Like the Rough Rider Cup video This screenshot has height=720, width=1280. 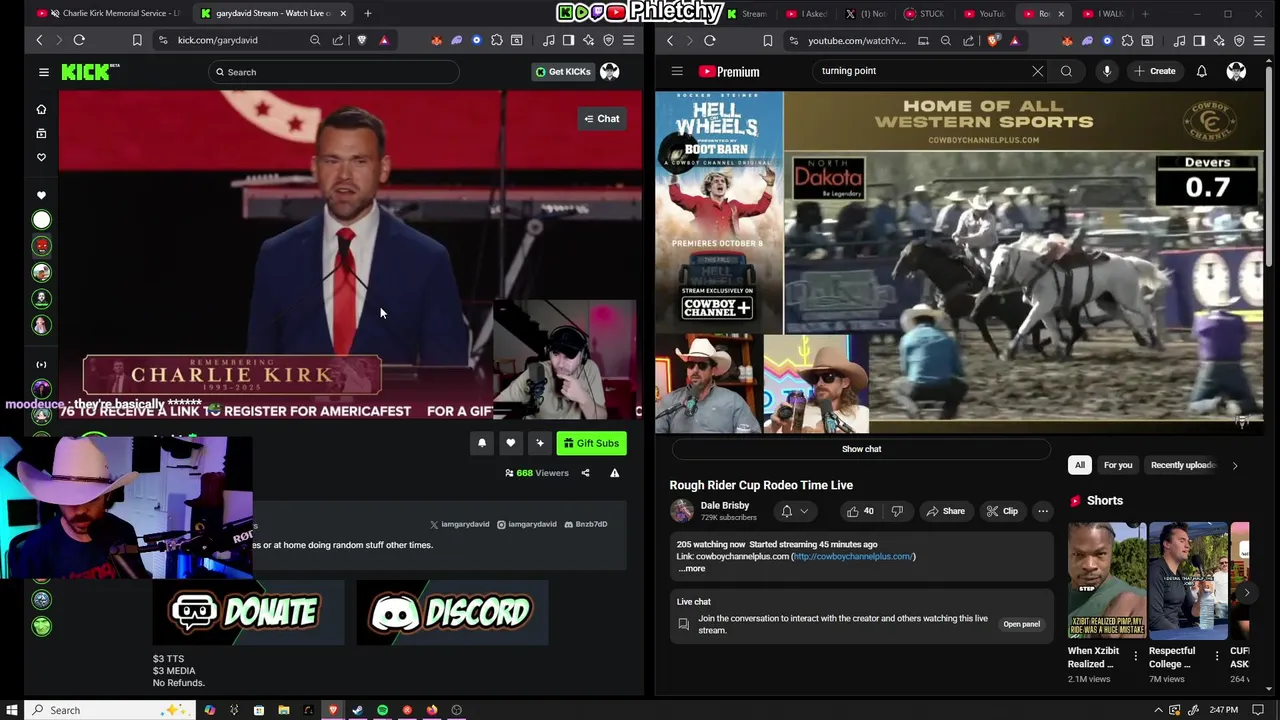pyautogui.click(x=860, y=511)
